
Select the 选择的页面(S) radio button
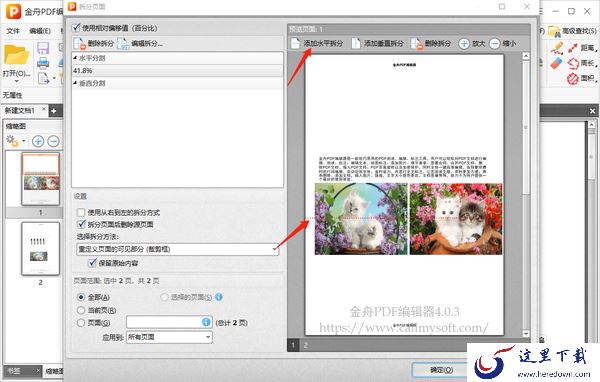point(164,297)
